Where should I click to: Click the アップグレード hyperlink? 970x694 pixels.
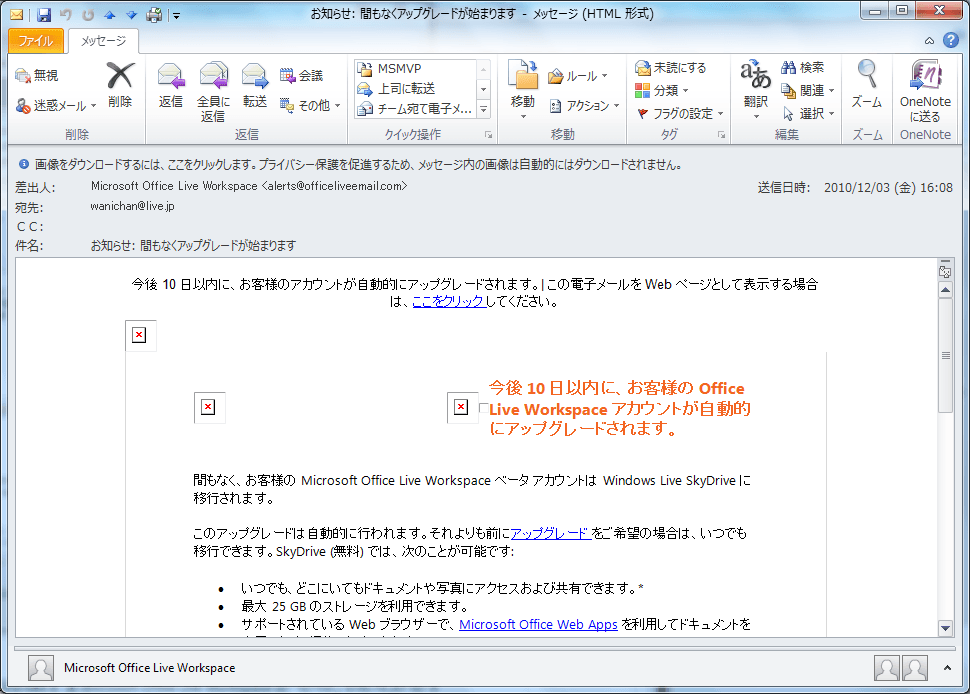551,533
